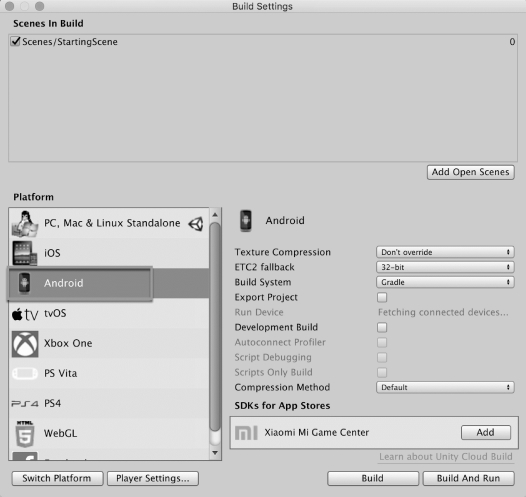Uncheck the Scenes/StartingScene checkbox
Screen dimensions: 526x497
15,42
